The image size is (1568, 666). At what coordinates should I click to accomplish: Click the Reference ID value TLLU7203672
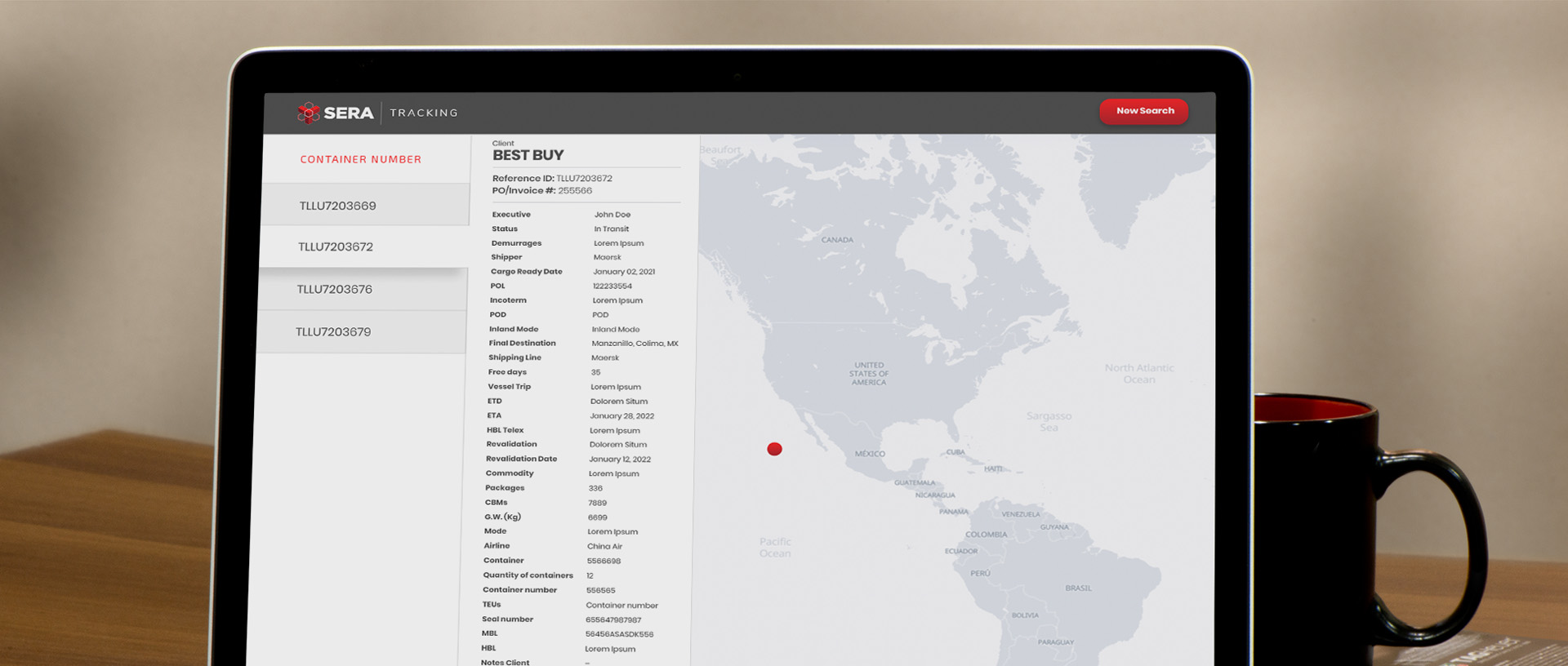[x=584, y=178]
